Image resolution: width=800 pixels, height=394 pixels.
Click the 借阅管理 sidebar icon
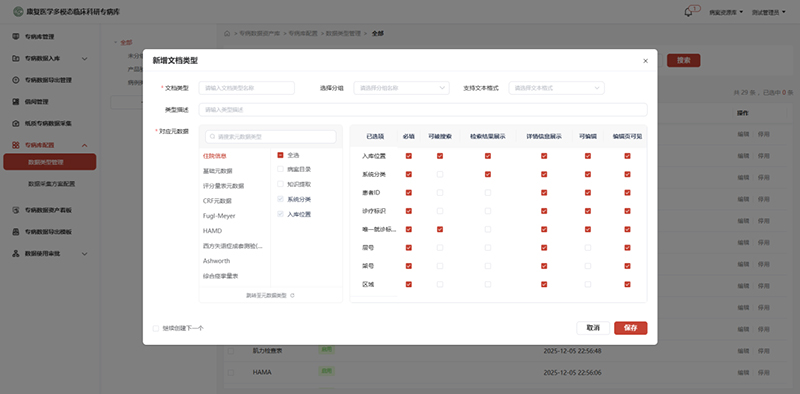tap(16, 102)
